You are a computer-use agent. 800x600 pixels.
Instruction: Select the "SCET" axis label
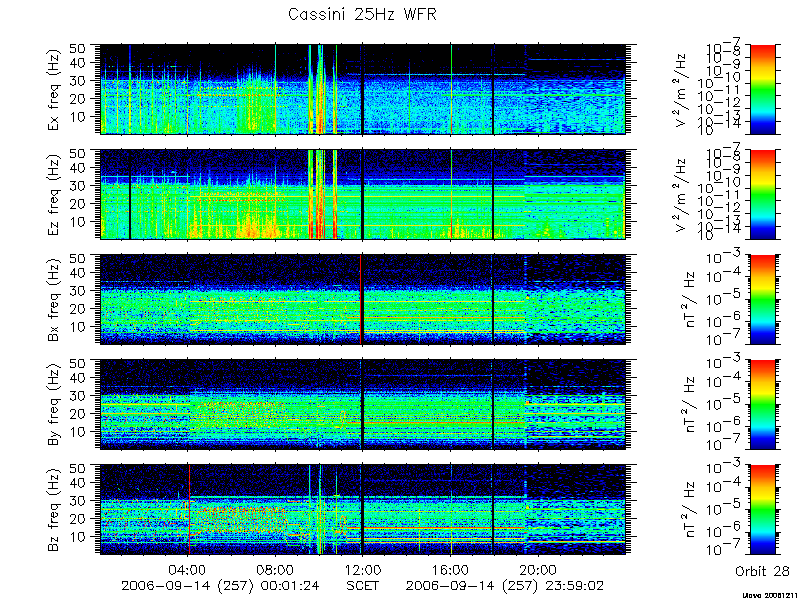[363, 585]
